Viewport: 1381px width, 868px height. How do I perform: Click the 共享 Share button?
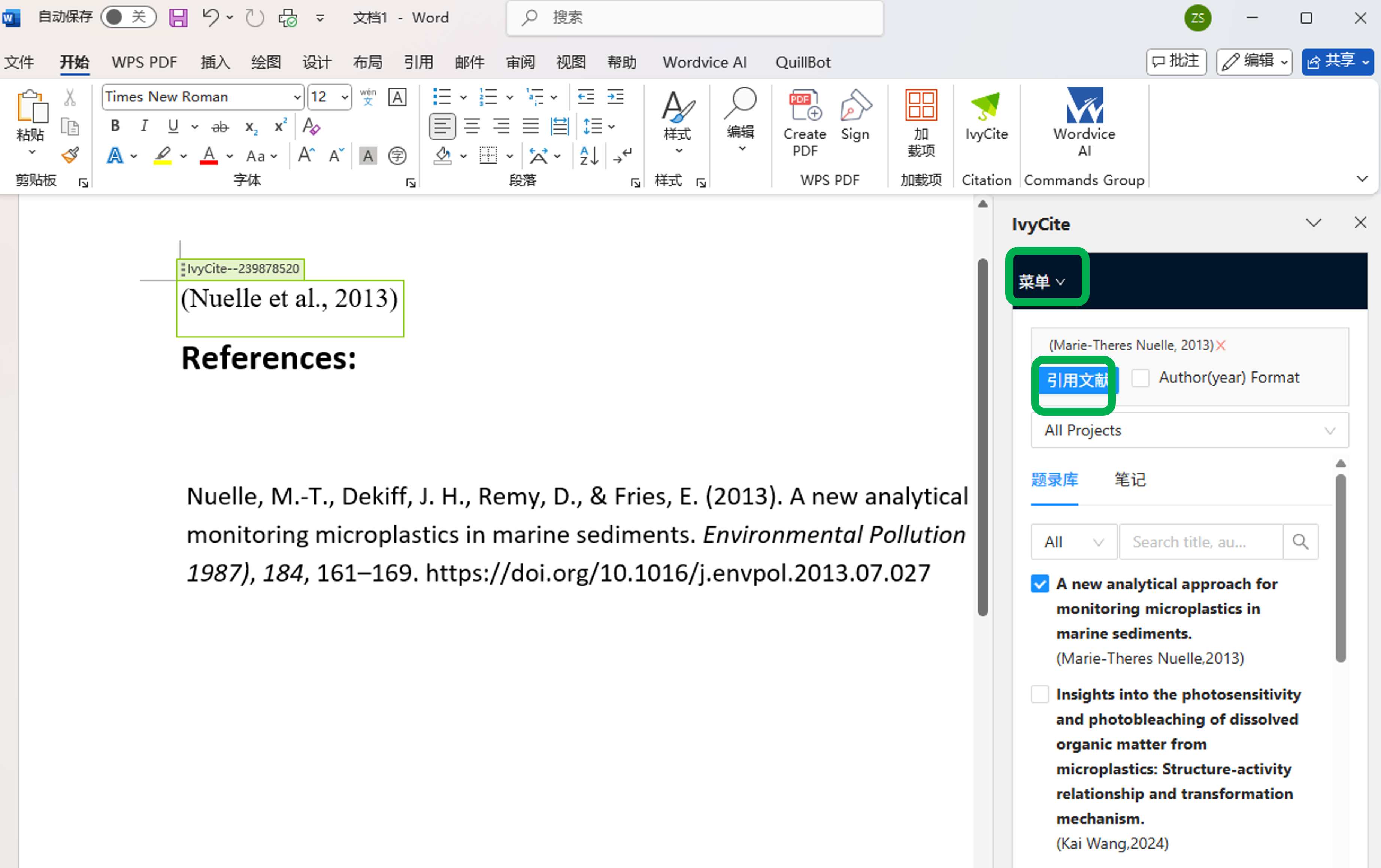(x=1338, y=61)
